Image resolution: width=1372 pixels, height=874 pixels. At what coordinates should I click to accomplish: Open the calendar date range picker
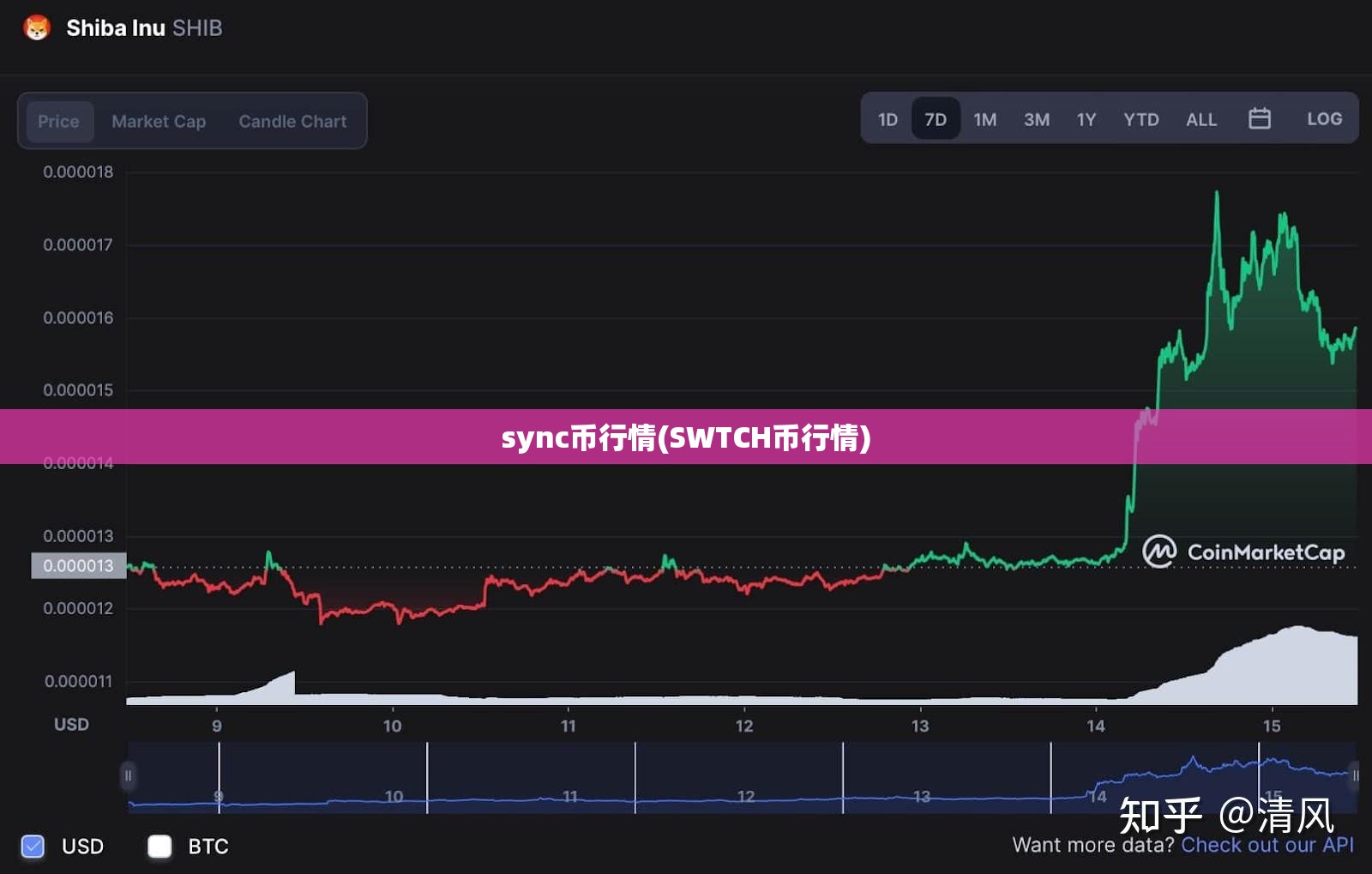click(1259, 118)
